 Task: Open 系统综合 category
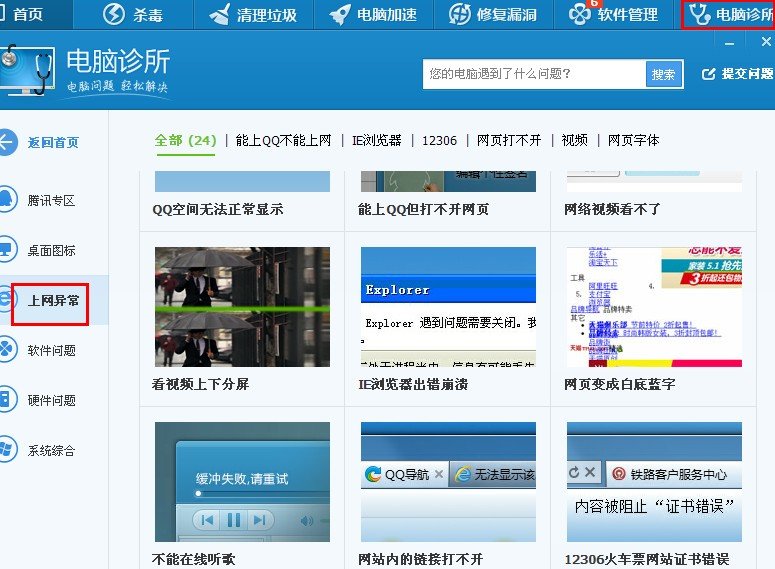[x=51, y=450]
